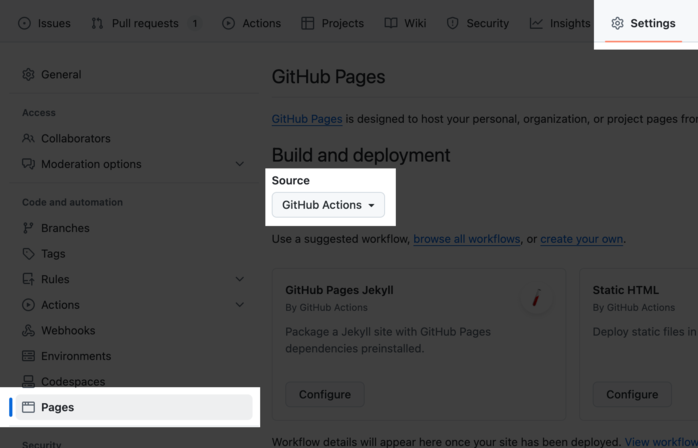Click the Security shield icon
The height and width of the screenshot is (448, 698).
(x=453, y=23)
